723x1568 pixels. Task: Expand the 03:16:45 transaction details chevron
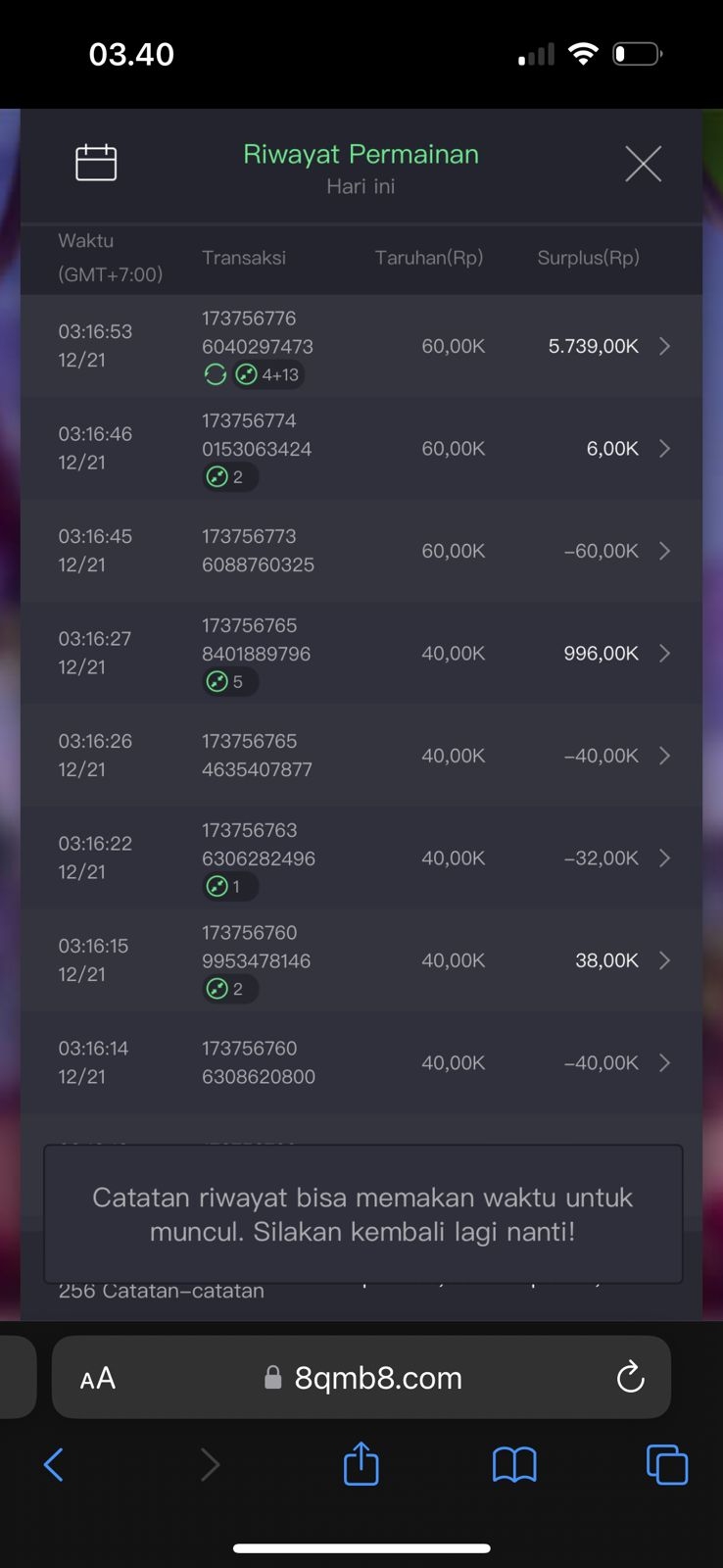pos(664,551)
